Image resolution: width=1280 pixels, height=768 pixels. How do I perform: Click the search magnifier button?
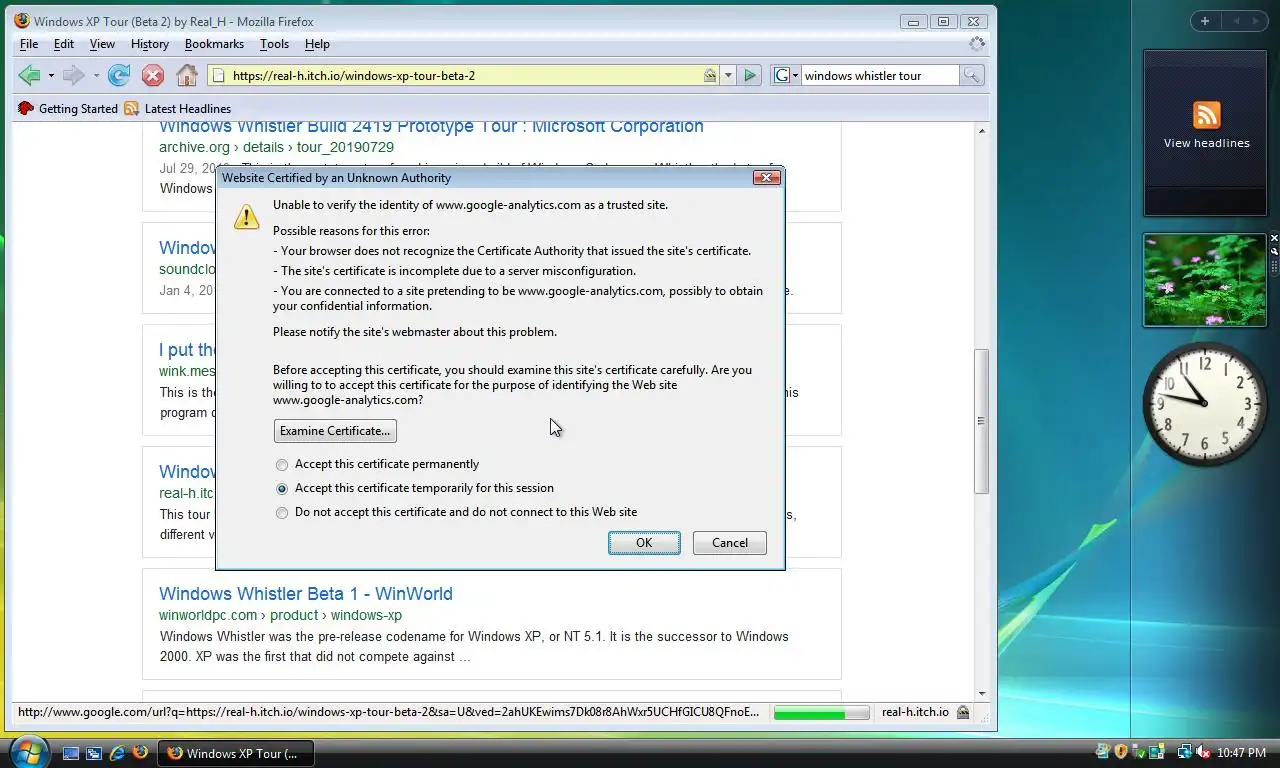972,75
